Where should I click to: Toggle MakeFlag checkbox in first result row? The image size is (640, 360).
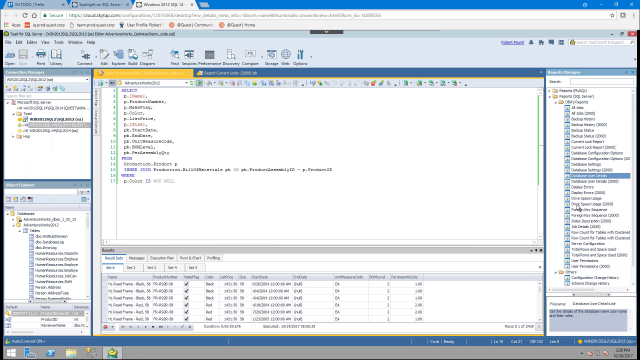pos(187,284)
